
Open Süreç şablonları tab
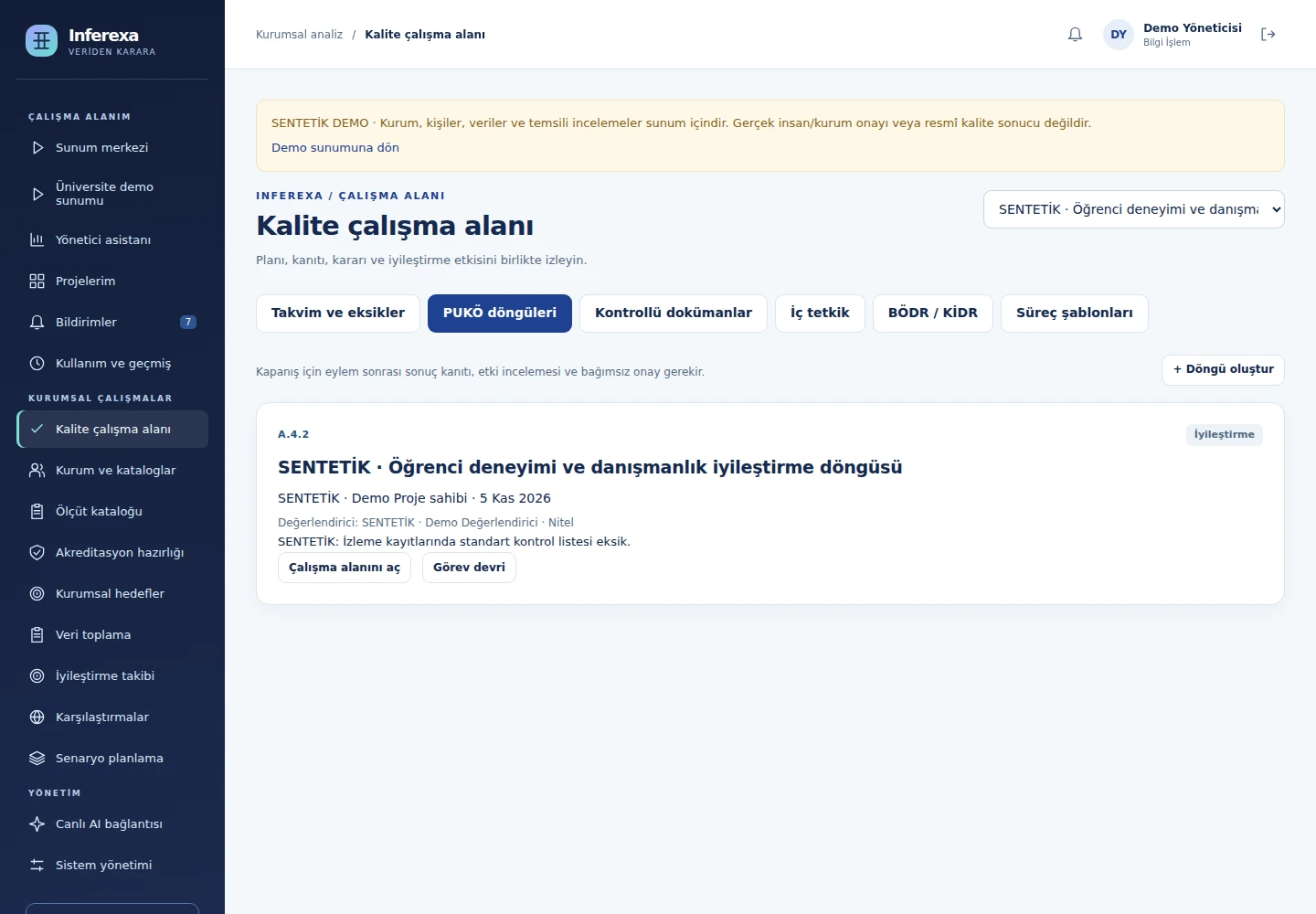tap(1075, 314)
